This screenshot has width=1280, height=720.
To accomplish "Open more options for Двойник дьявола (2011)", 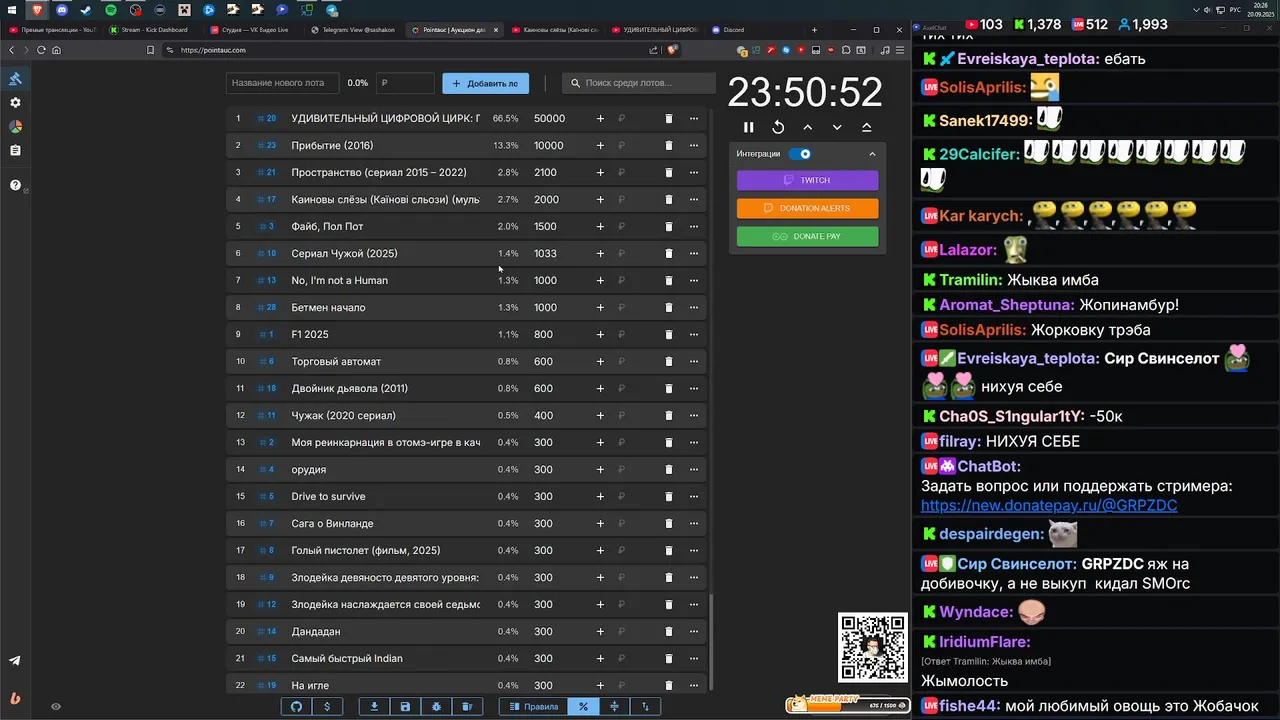I will (694, 388).
